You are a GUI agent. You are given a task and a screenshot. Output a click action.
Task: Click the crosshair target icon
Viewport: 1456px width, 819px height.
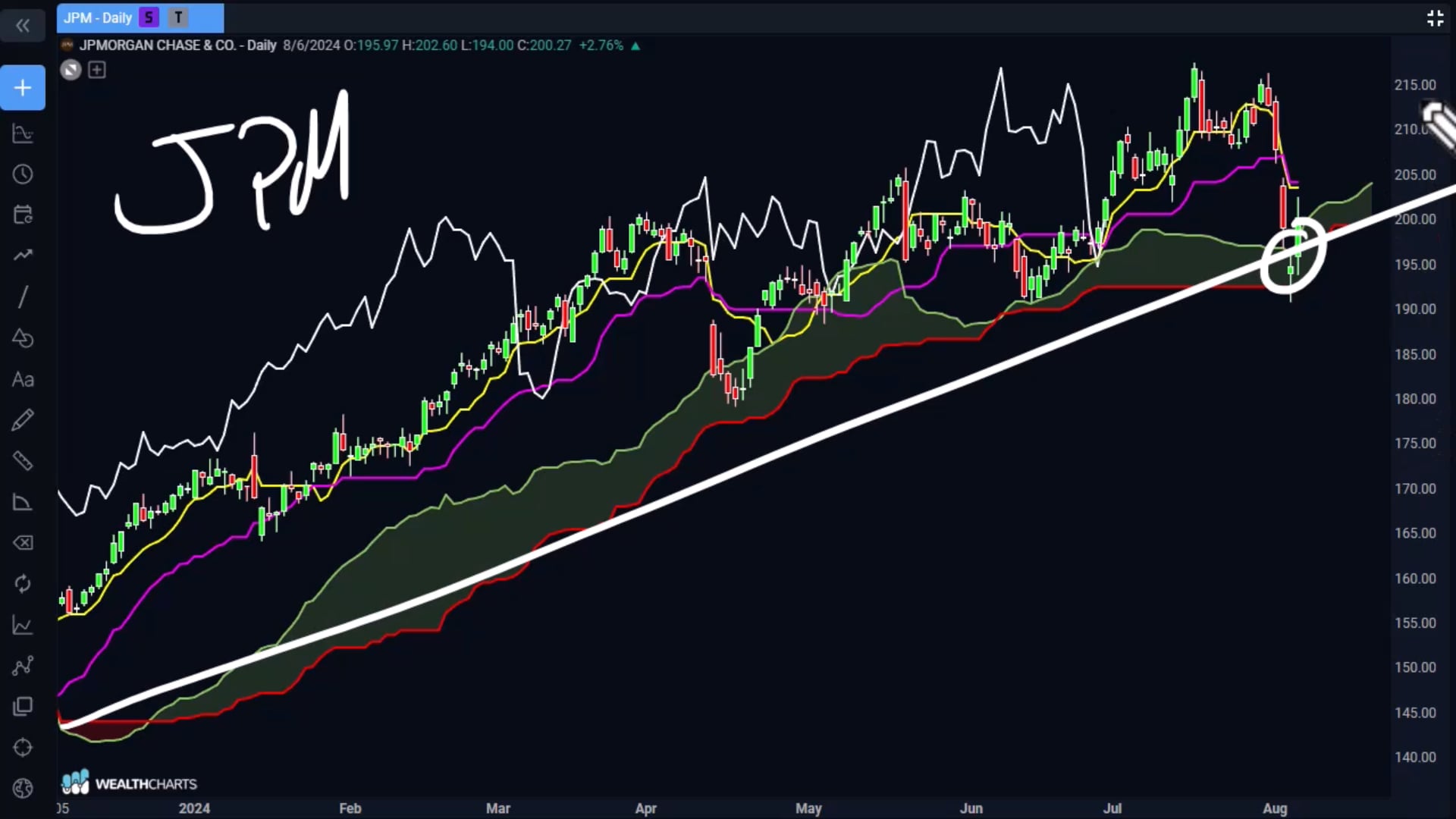[23, 748]
